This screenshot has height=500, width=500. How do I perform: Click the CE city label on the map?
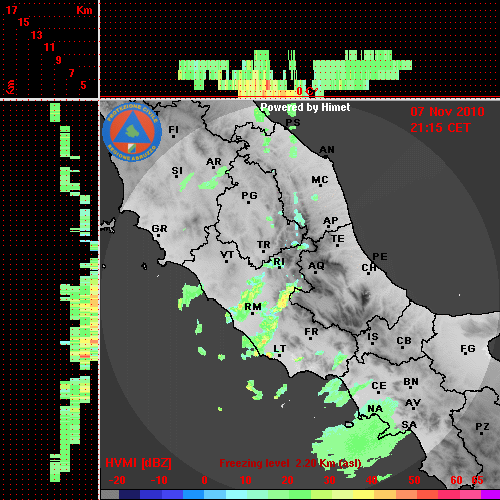tap(379, 386)
